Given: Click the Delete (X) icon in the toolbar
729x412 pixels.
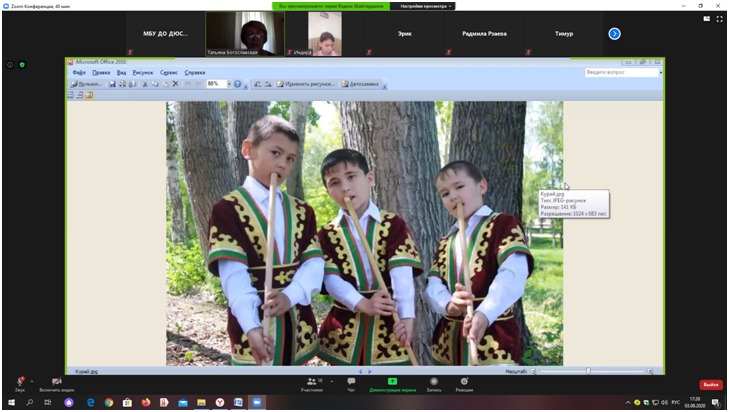Looking at the screenshot, I should click(176, 84).
